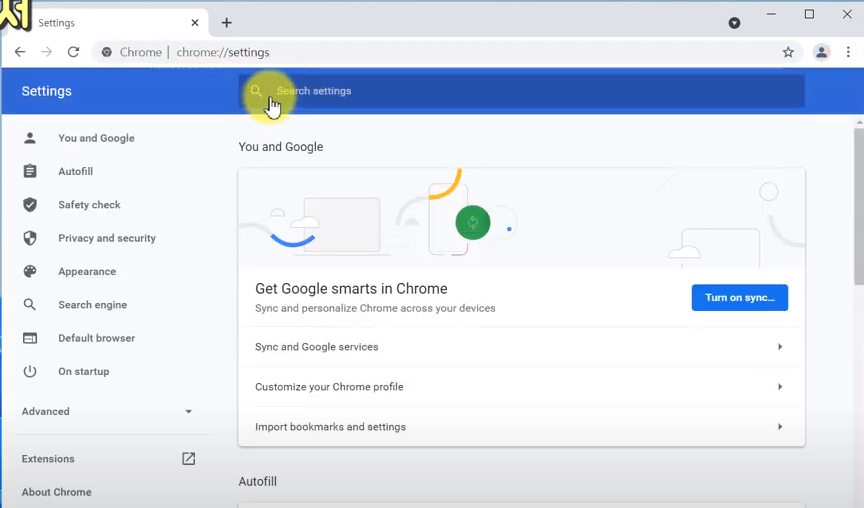Image resolution: width=864 pixels, height=508 pixels.
Task: Click the green sync circle illustration
Action: [473, 223]
